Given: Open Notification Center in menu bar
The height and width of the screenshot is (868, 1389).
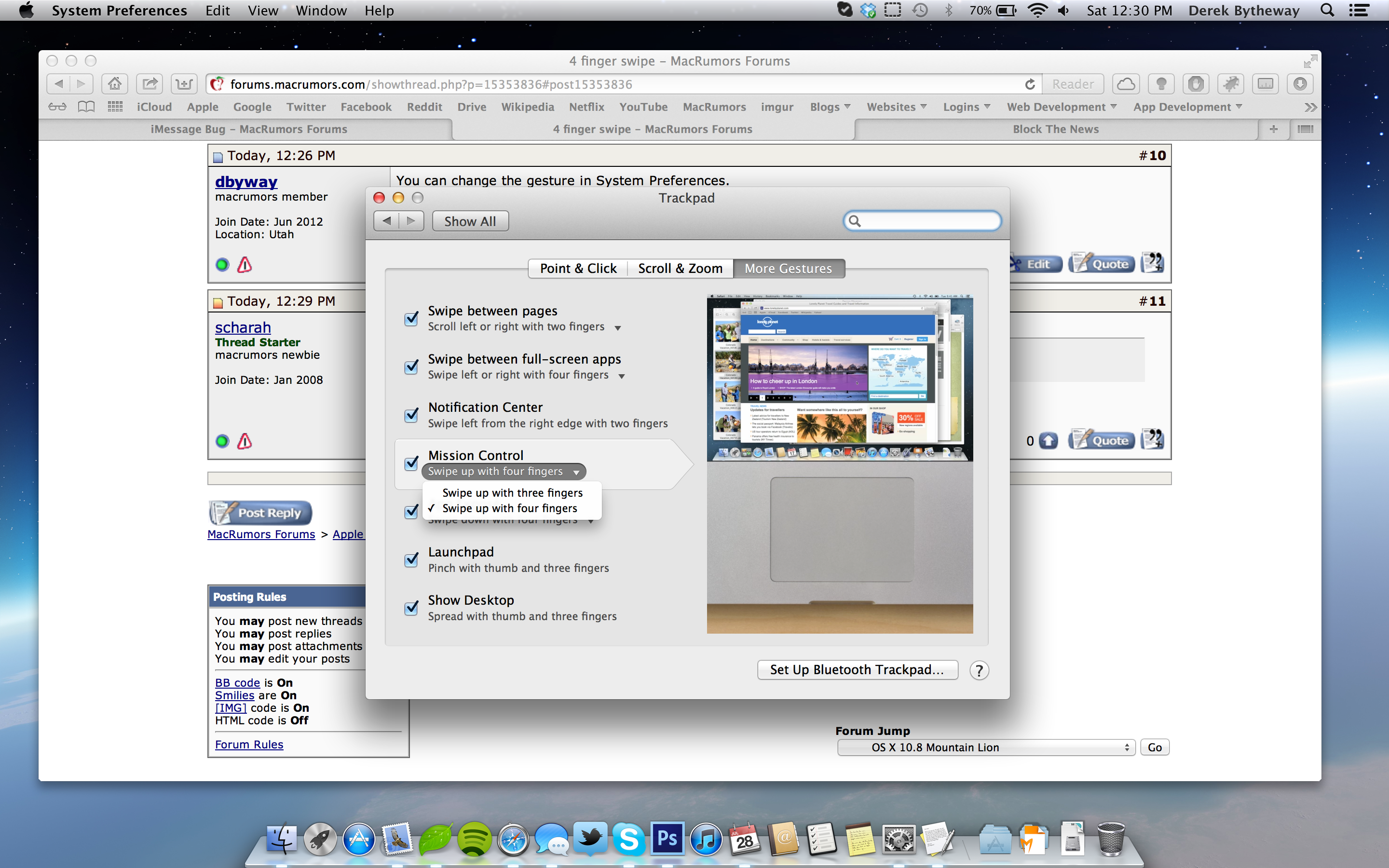Looking at the screenshot, I should [x=1359, y=10].
